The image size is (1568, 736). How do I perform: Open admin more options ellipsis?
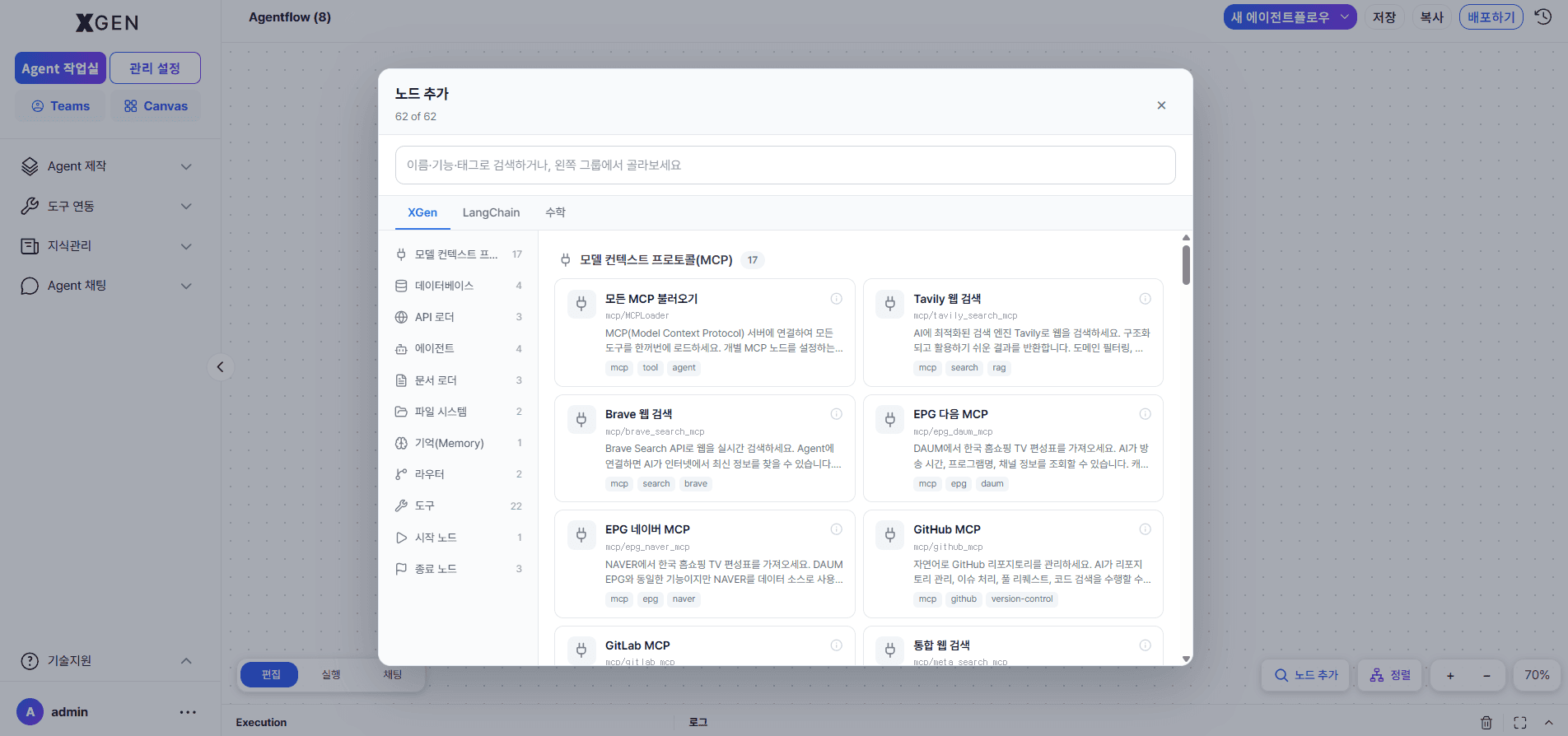[188, 712]
